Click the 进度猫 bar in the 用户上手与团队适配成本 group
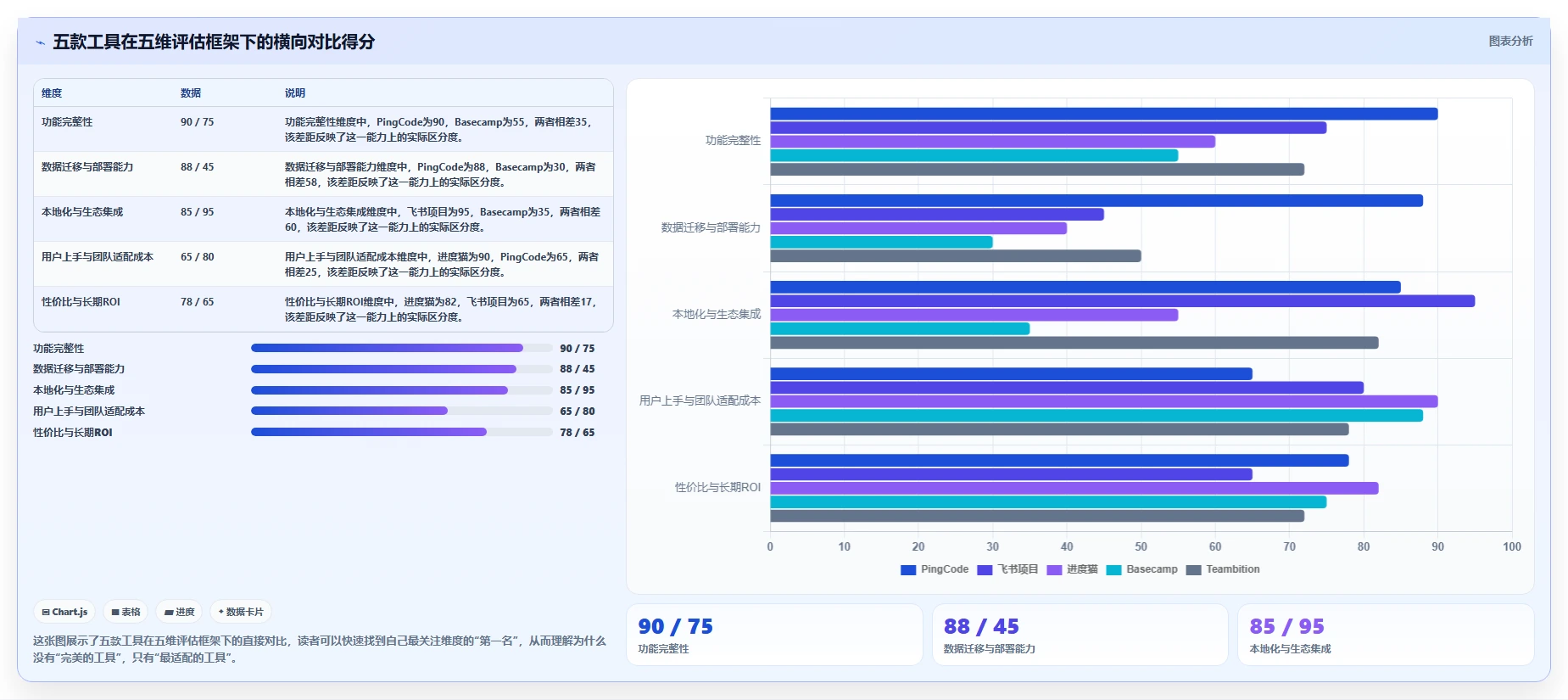The width and height of the screenshot is (1568, 700). coord(1103,401)
